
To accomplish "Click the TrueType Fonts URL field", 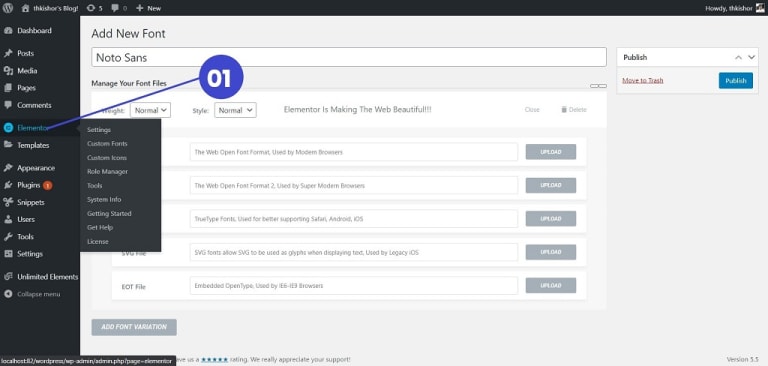I will (x=354, y=219).
